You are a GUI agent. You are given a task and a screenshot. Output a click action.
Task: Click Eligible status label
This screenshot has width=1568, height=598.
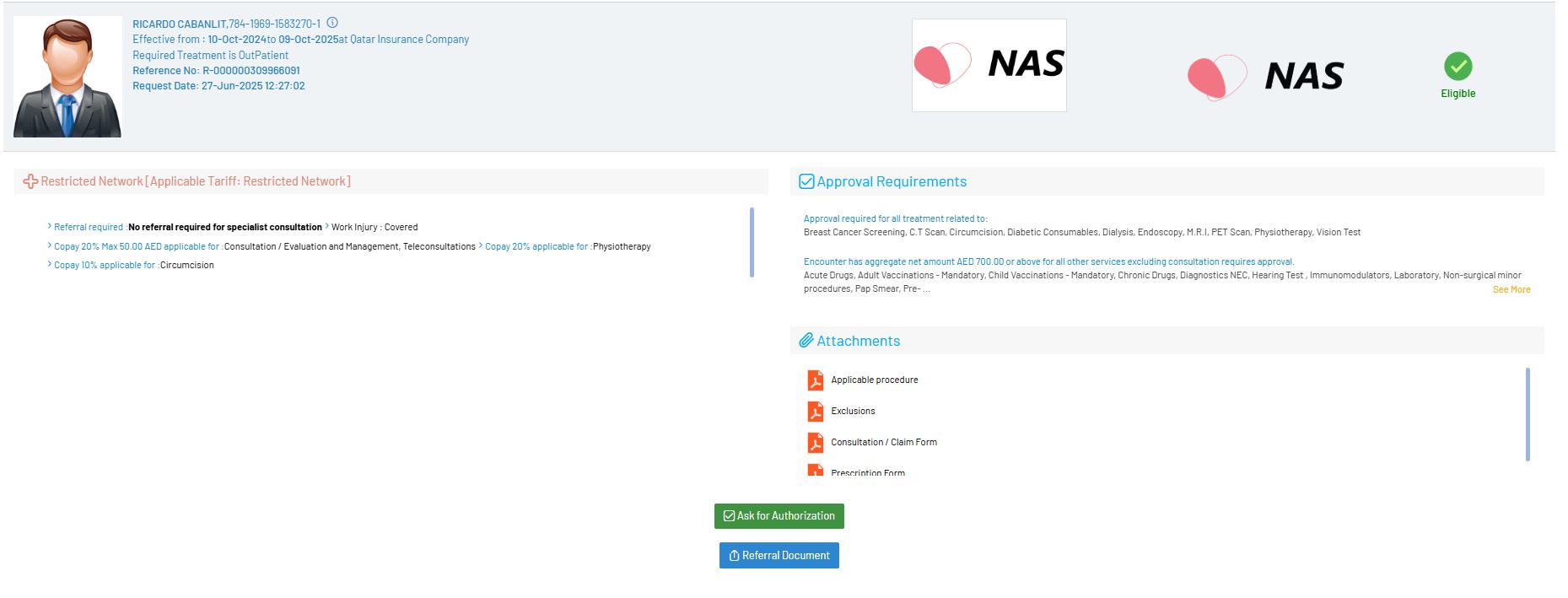point(1458,94)
